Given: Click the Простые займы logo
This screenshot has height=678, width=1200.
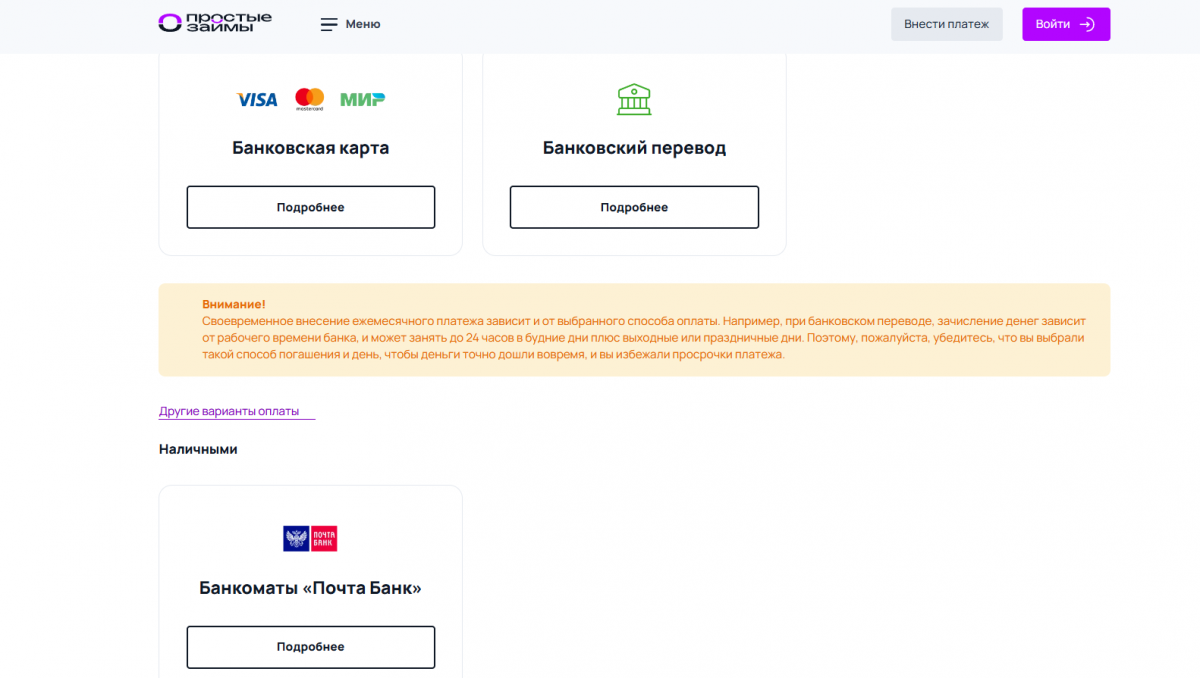Looking at the screenshot, I should [214, 23].
